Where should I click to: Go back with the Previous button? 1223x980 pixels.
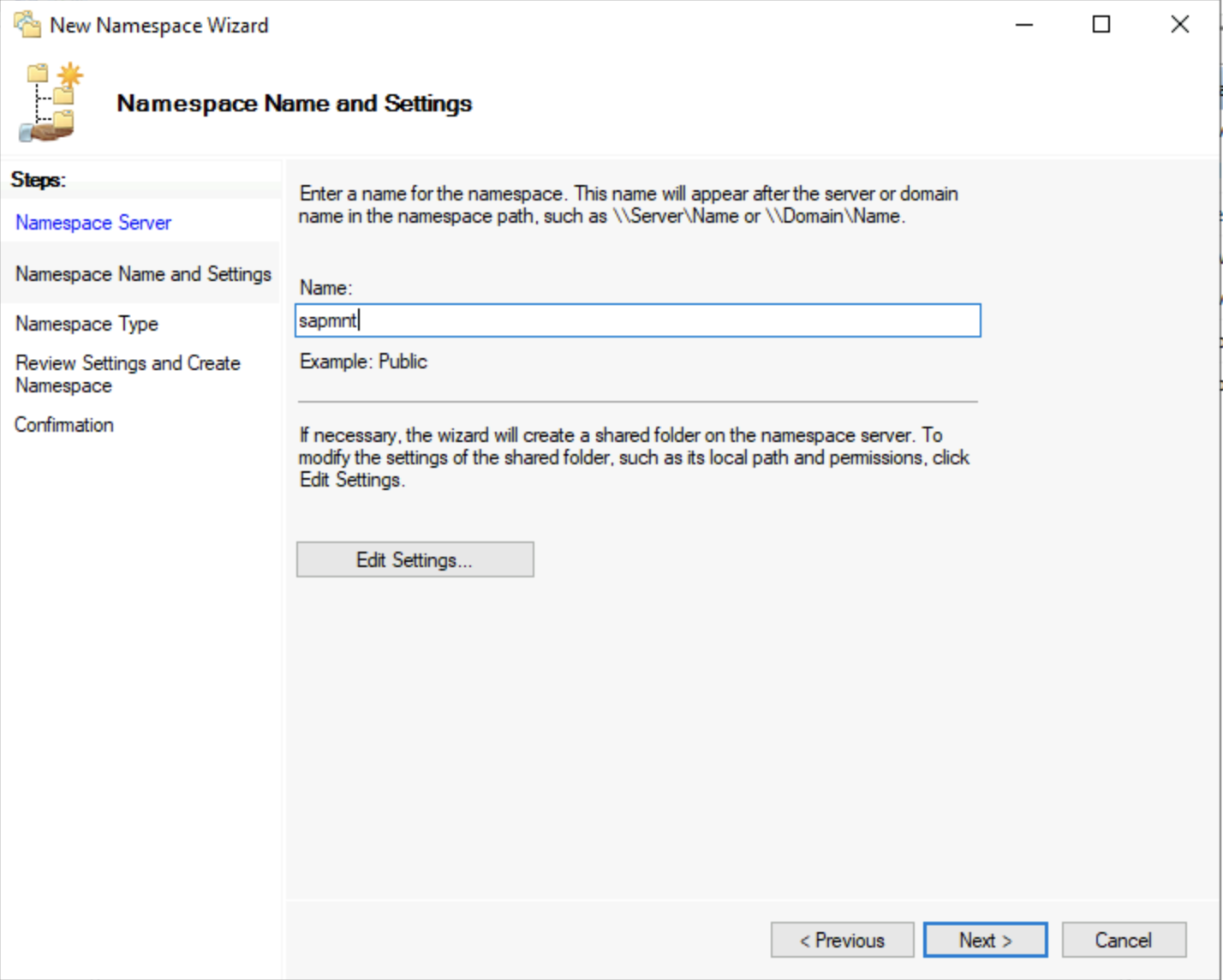843,940
